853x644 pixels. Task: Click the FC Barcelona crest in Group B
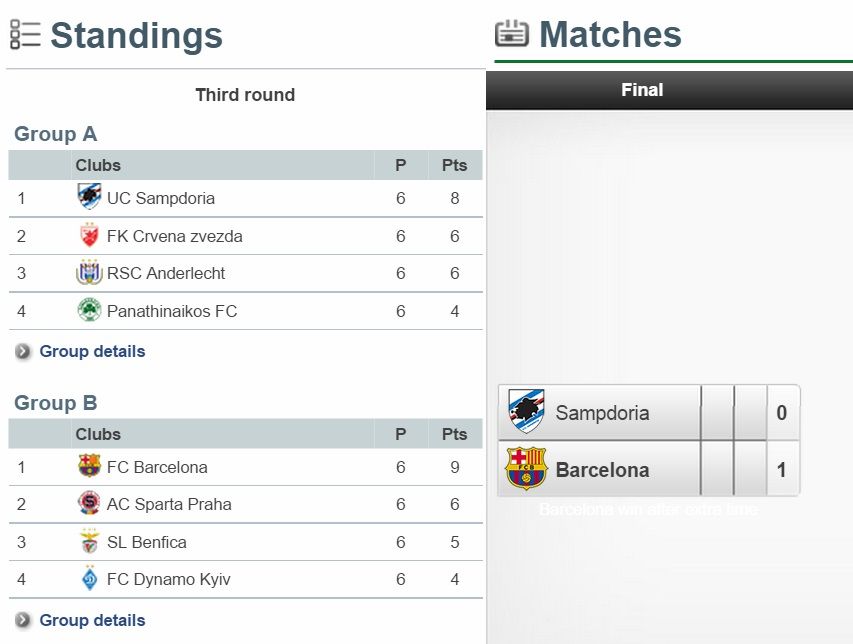point(89,466)
